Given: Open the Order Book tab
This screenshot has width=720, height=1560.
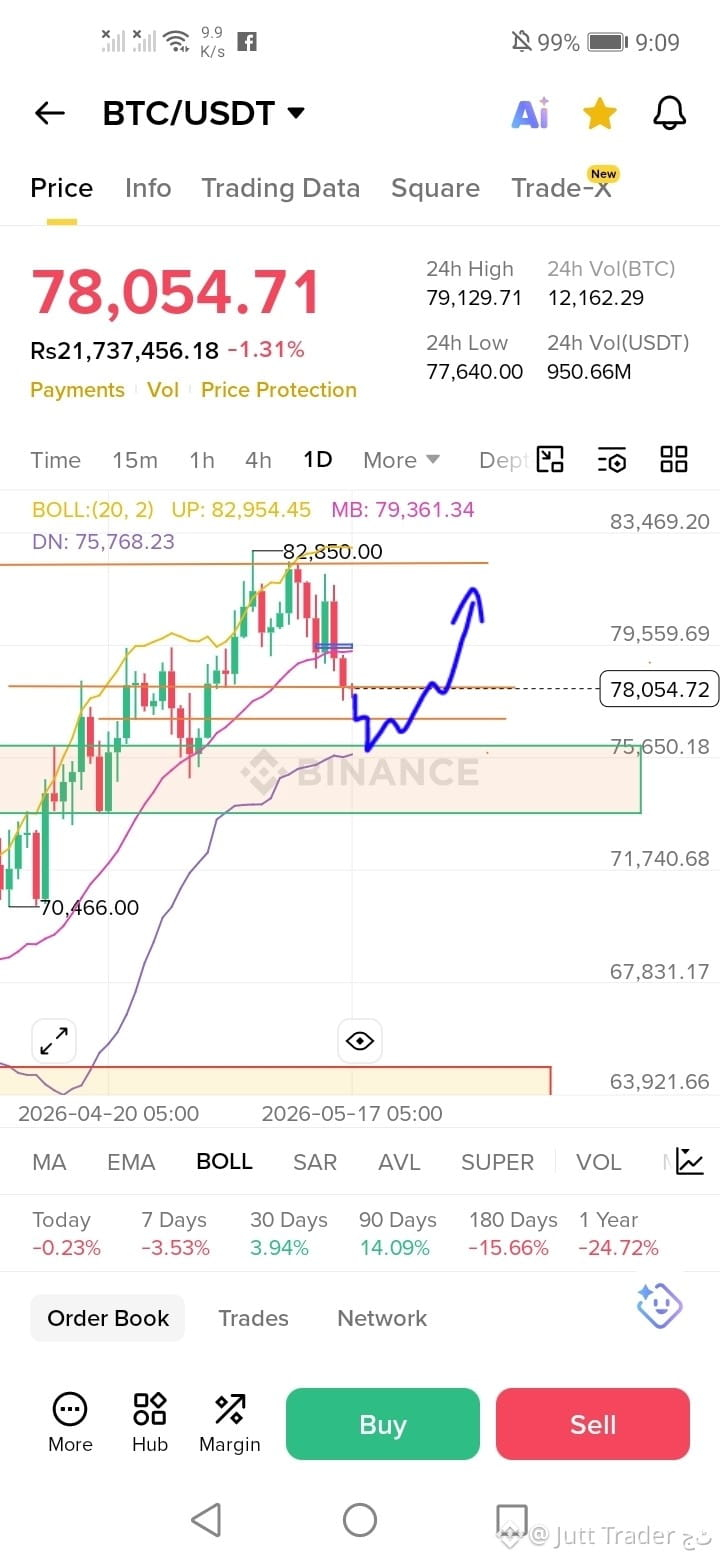Looking at the screenshot, I should click(108, 1318).
